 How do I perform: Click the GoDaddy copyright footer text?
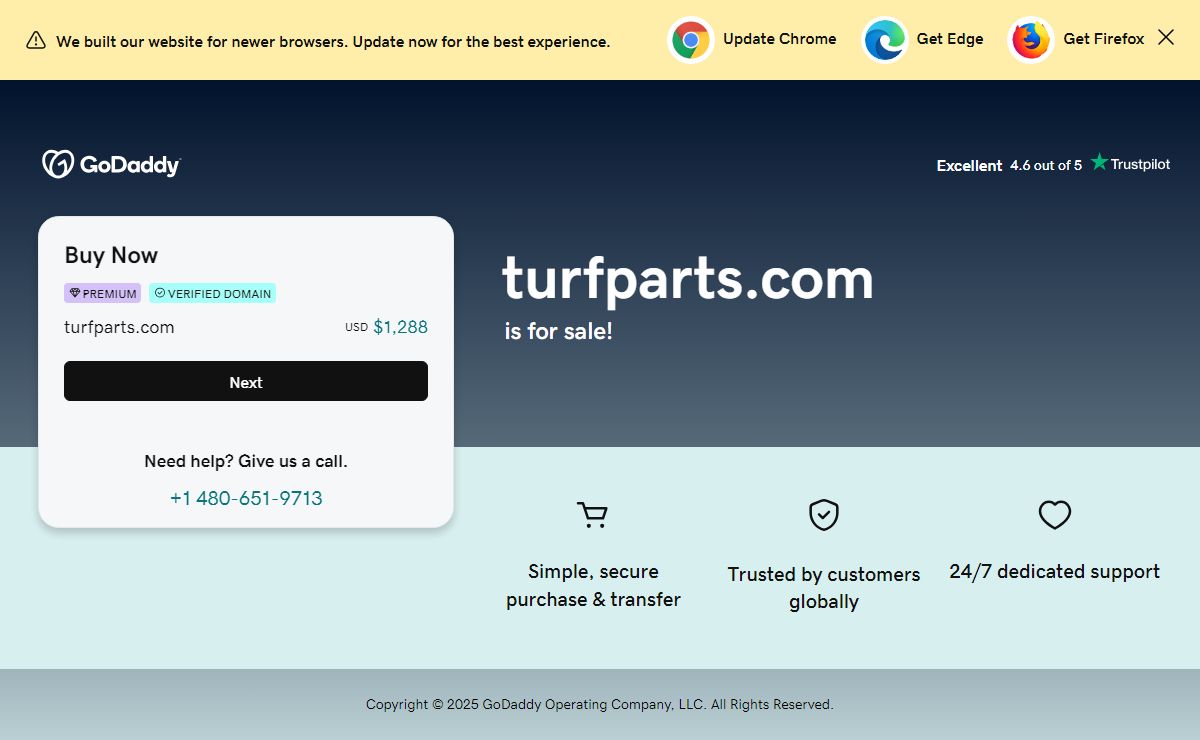point(600,704)
